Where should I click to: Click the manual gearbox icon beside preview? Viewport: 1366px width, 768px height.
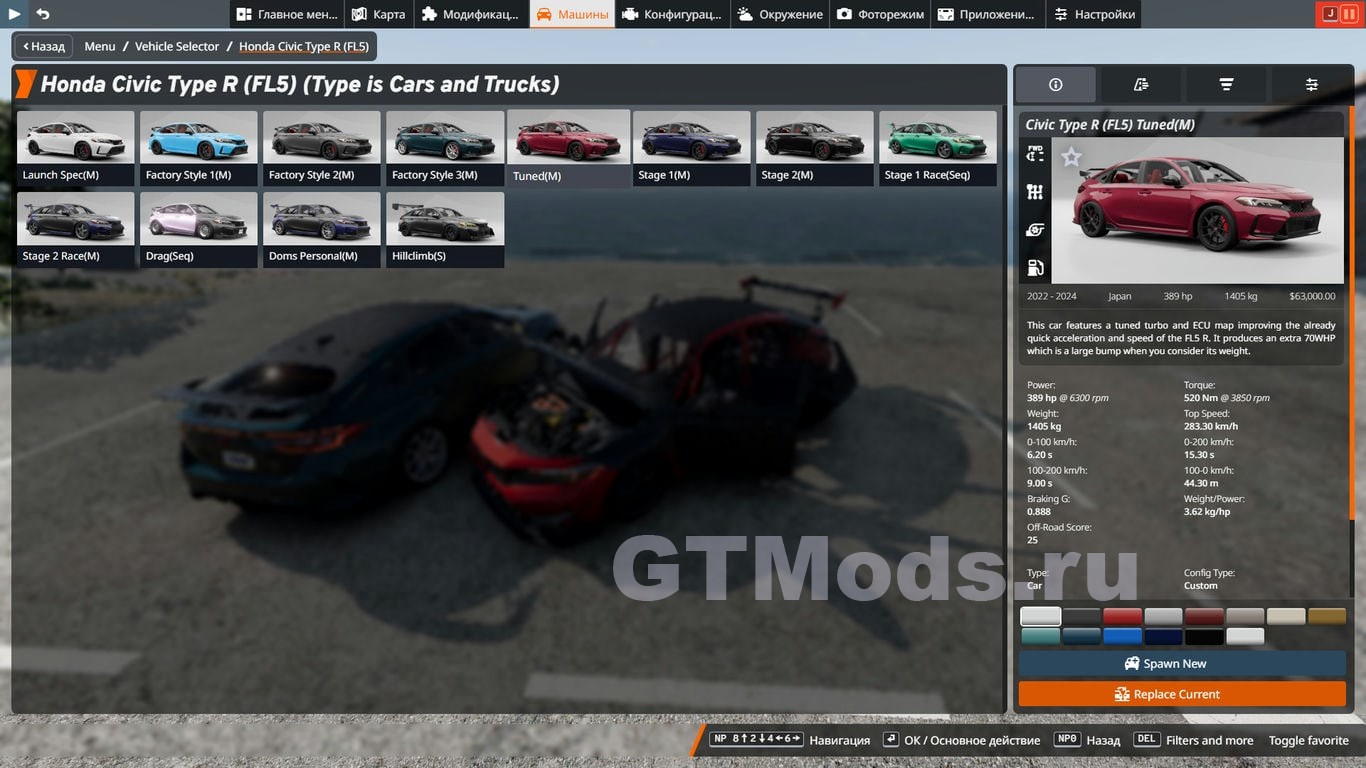click(1035, 192)
